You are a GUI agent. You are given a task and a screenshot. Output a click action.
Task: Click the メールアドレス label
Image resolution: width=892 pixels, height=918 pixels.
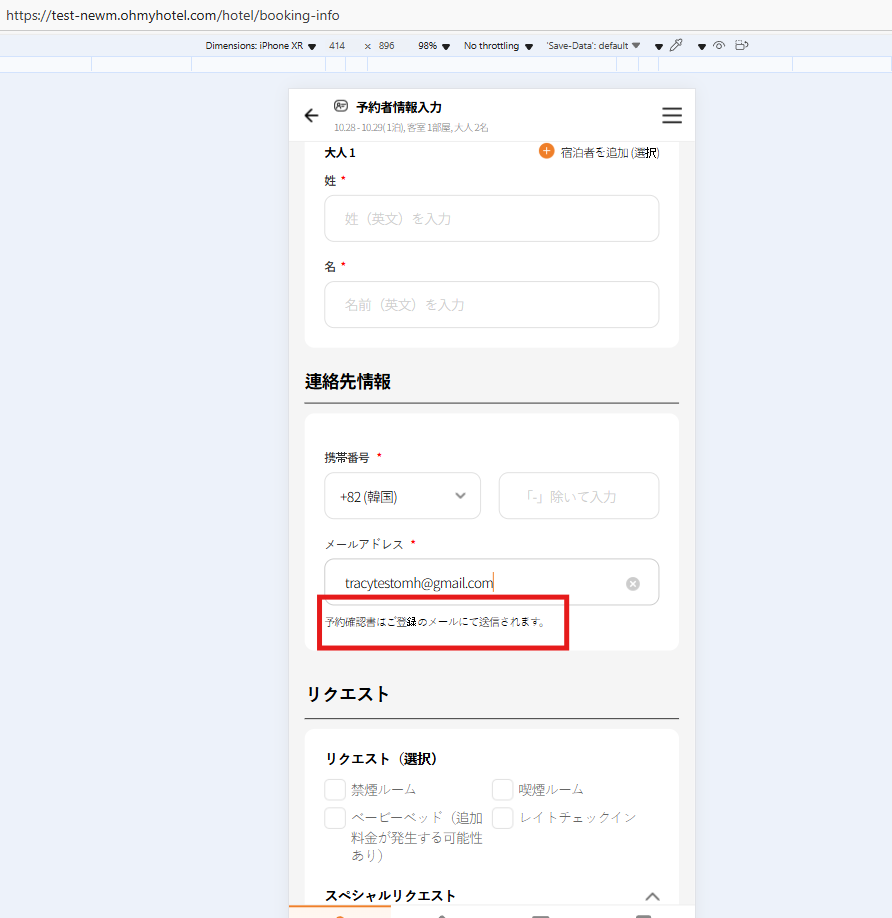[364, 544]
